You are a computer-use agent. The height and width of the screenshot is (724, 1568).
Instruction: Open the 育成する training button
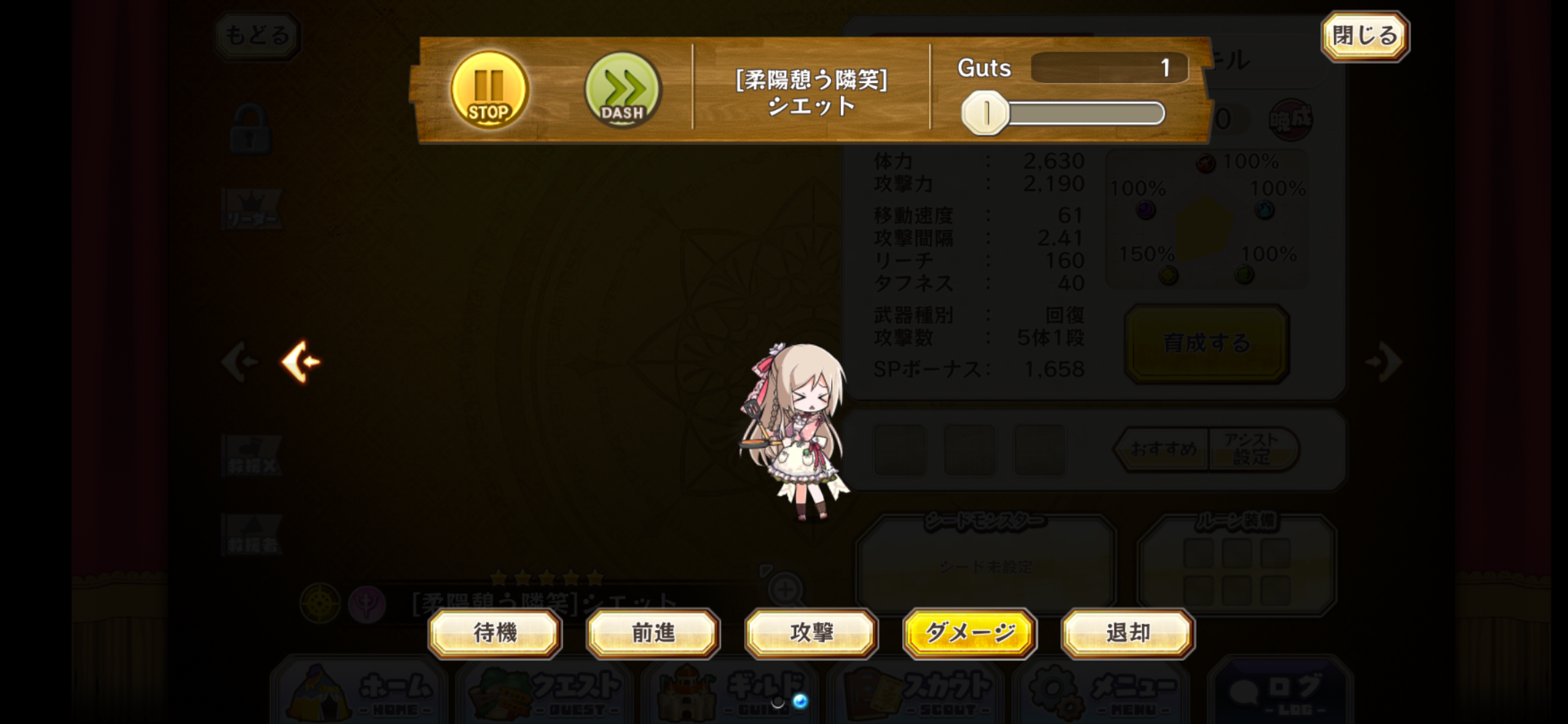click(x=1207, y=343)
